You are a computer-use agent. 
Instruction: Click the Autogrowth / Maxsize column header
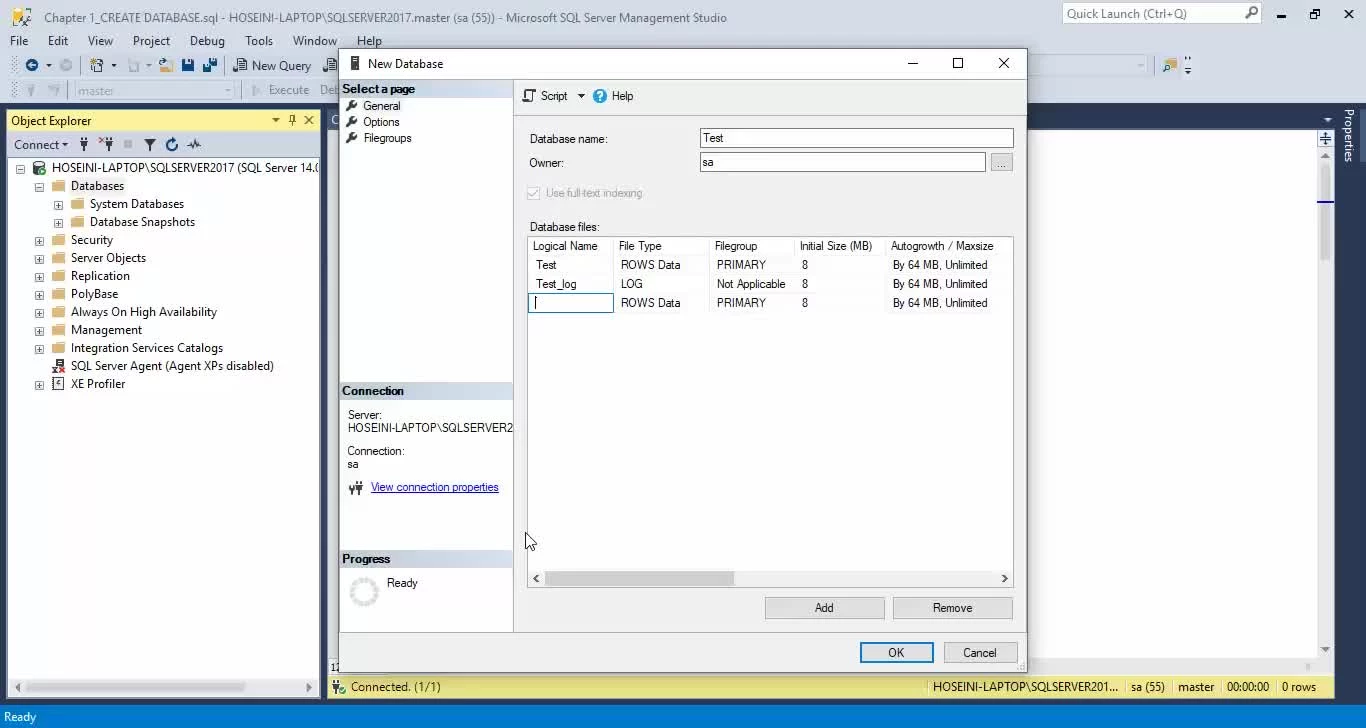pyautogui.click(x=947, y=246)
